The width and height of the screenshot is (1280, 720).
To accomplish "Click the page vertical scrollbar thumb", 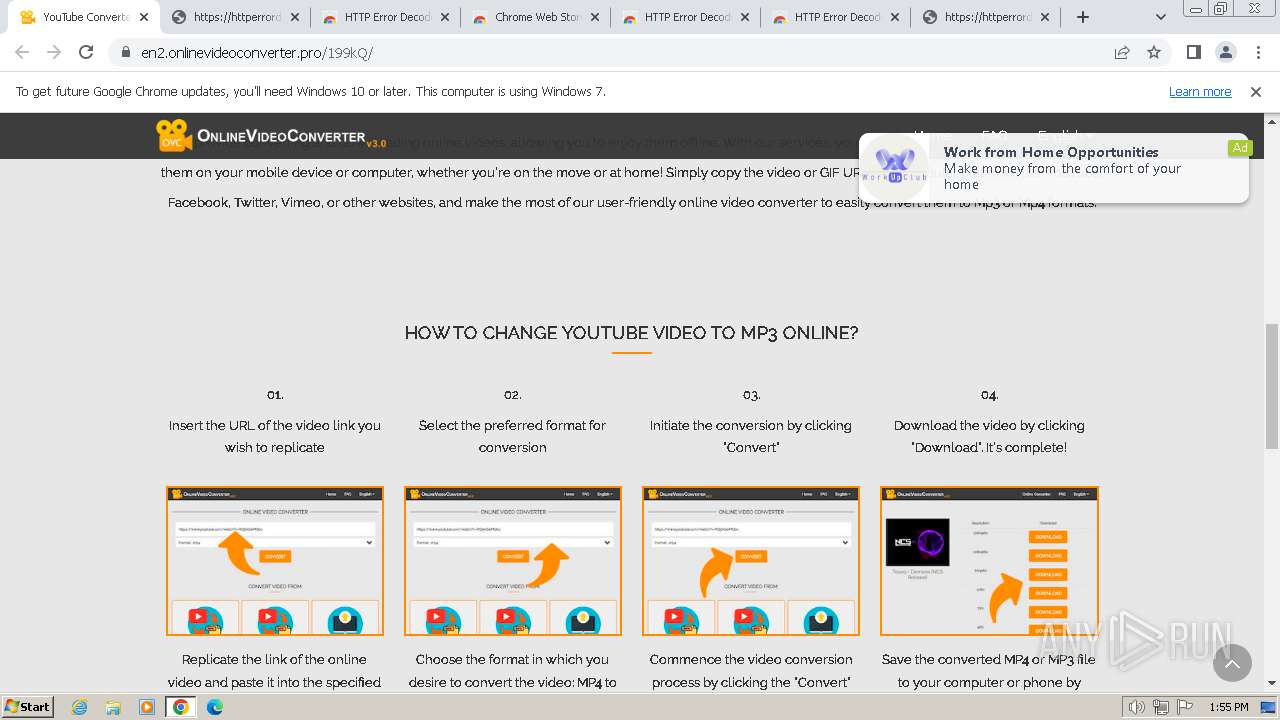I will click(x=1272, y=386).
